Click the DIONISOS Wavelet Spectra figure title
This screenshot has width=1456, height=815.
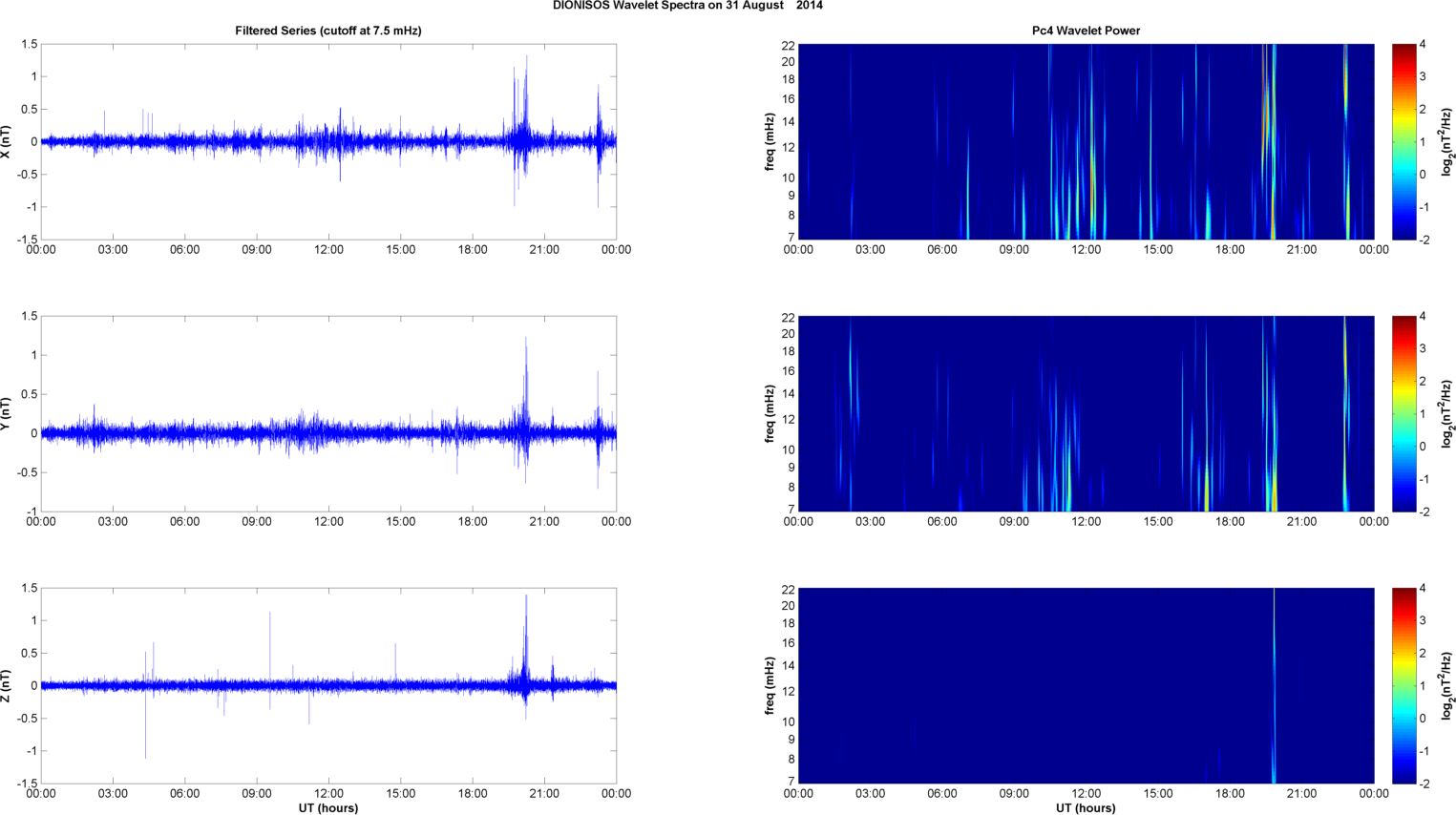[687, 6]
